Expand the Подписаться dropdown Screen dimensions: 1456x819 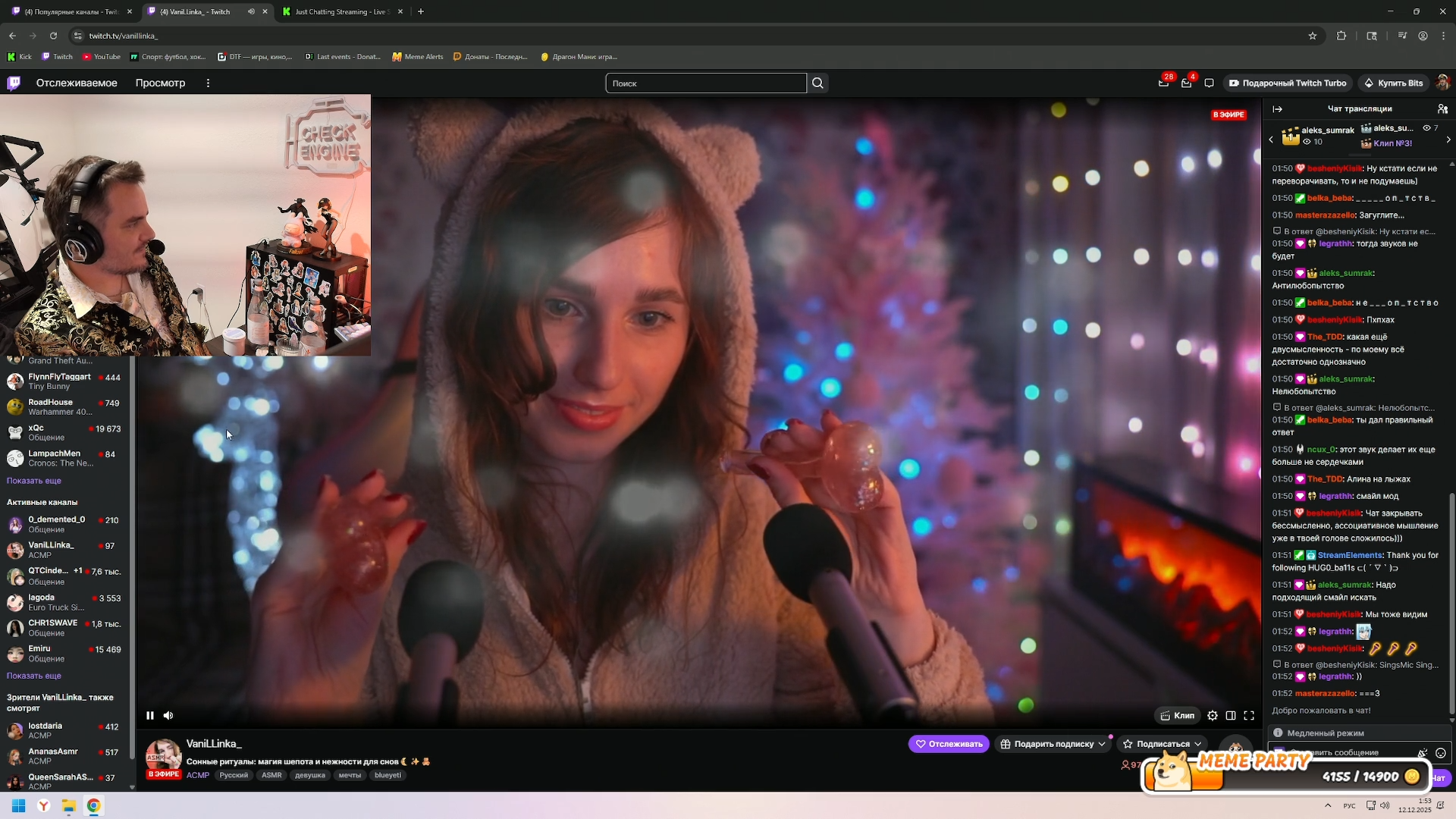1198,744
